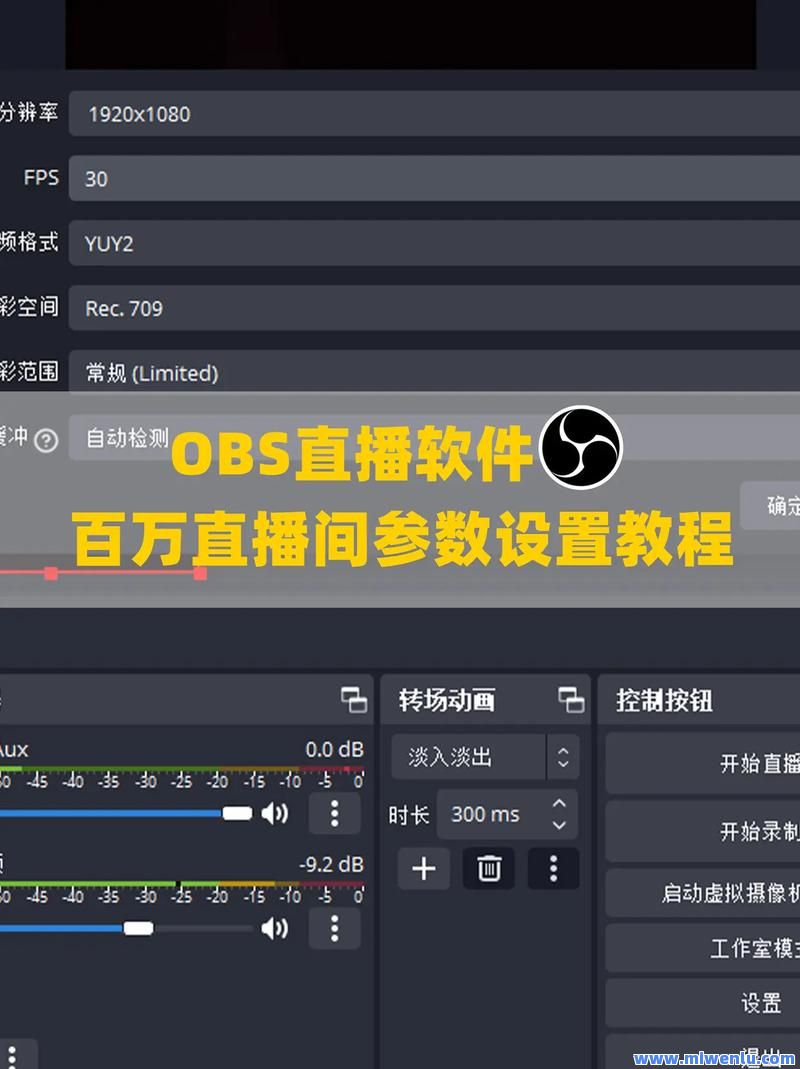This screenshot has height=1069, width=800.
Task: Open the FPS 30 dropdown
Action: [434, 179]
